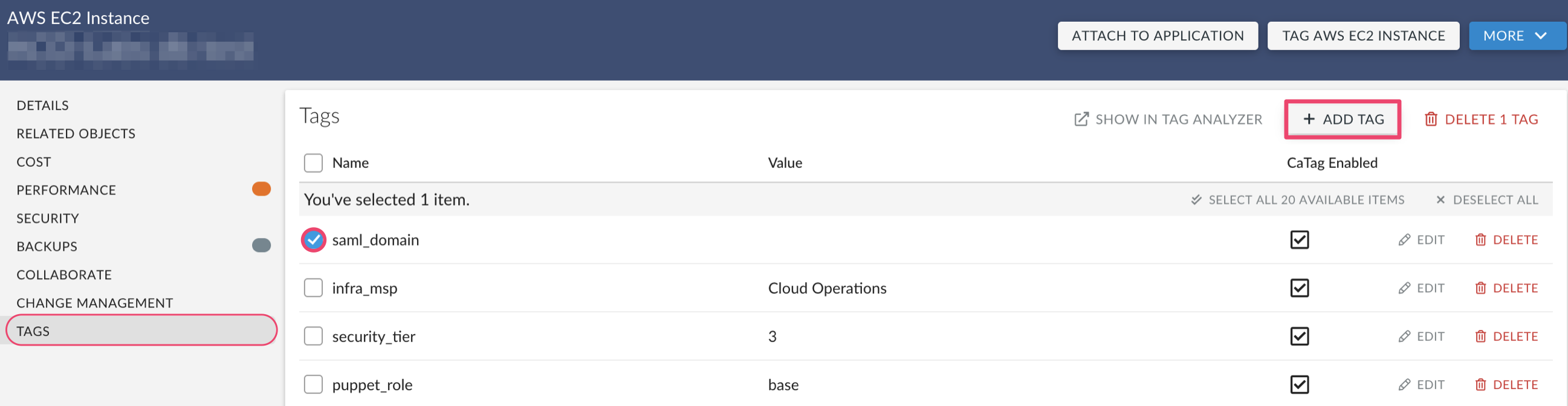Open the More dropdown menu
Image resolution: width=1568 pixels, height=406 pixels.
pos(1516,36)
